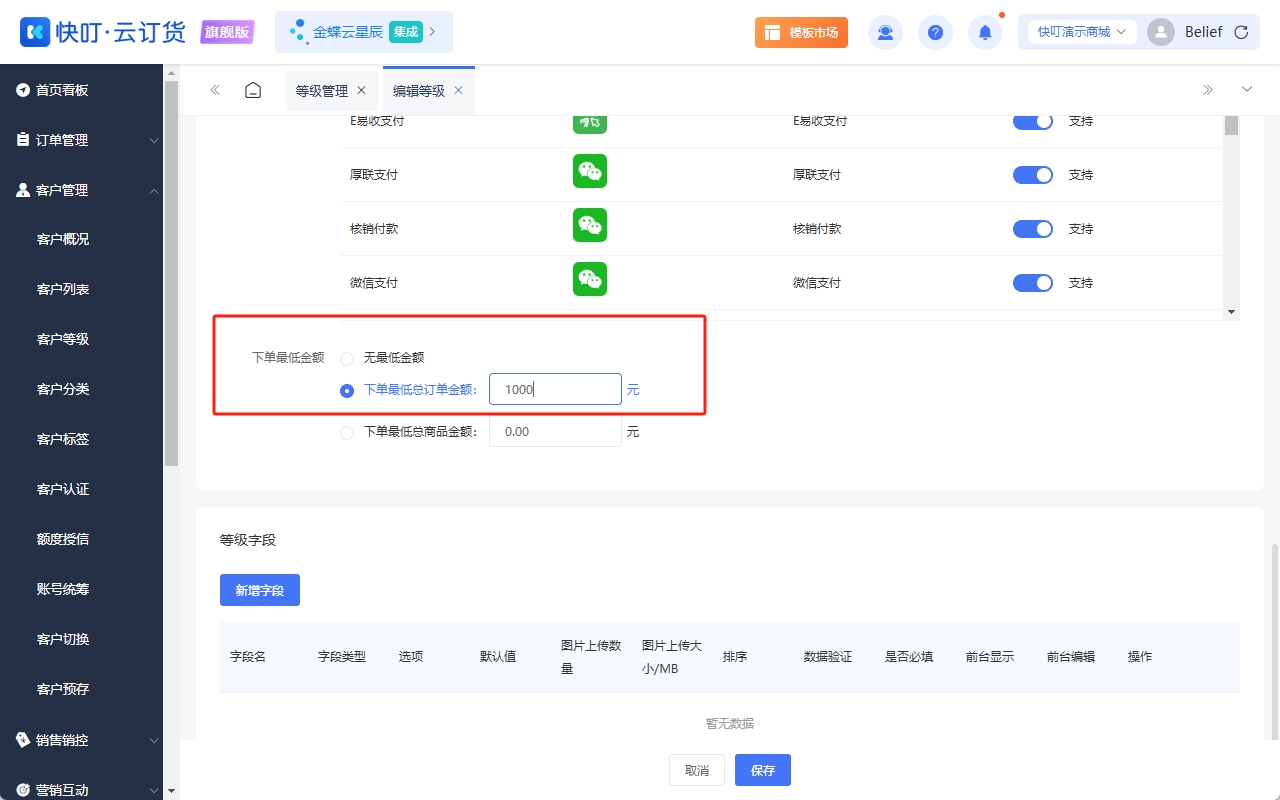Screen dimensions: 1280x800
Task: Click the tabs scroll-left double chevron
Action: click(215, 90)
